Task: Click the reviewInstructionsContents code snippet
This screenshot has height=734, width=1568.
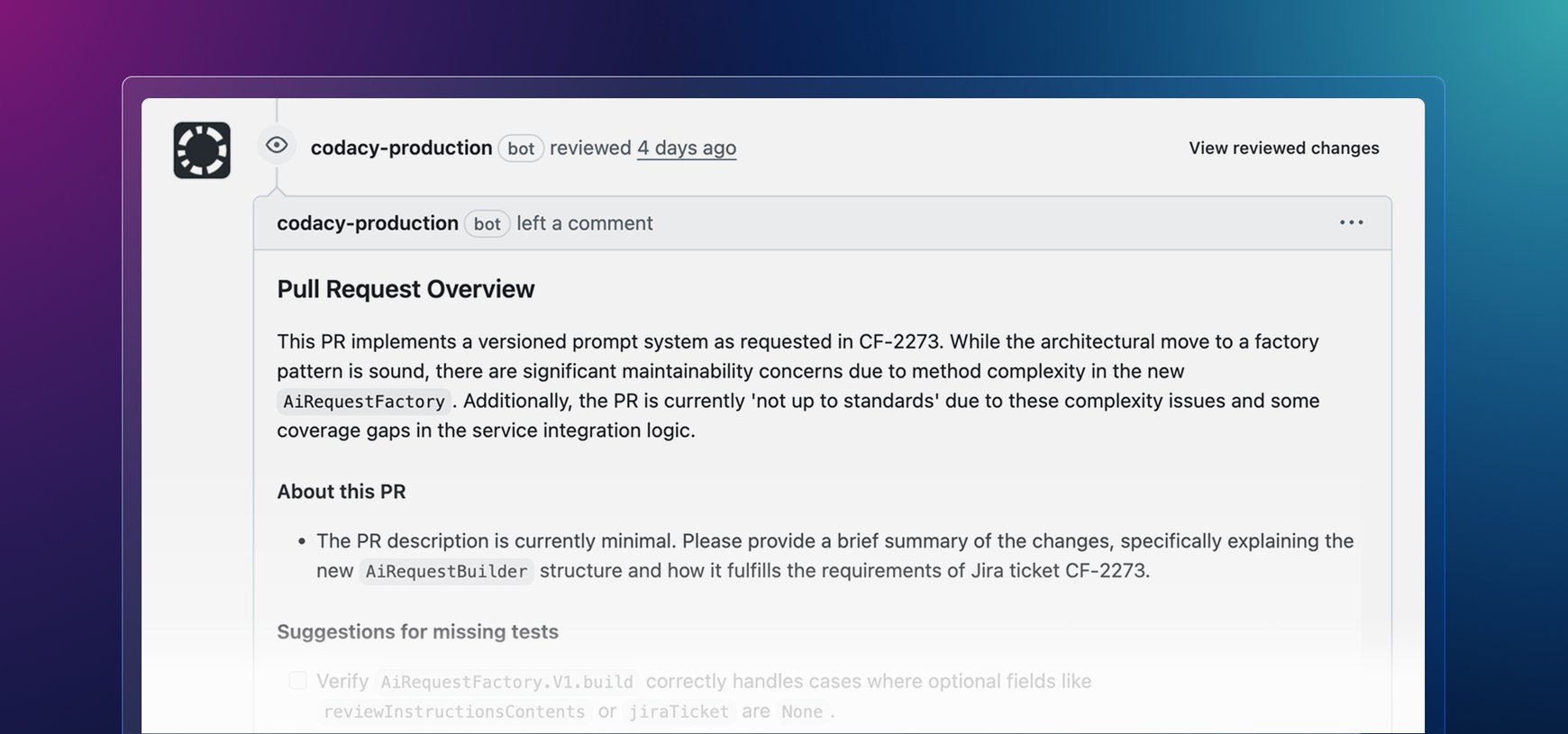Action: click(x=454, y=711)
